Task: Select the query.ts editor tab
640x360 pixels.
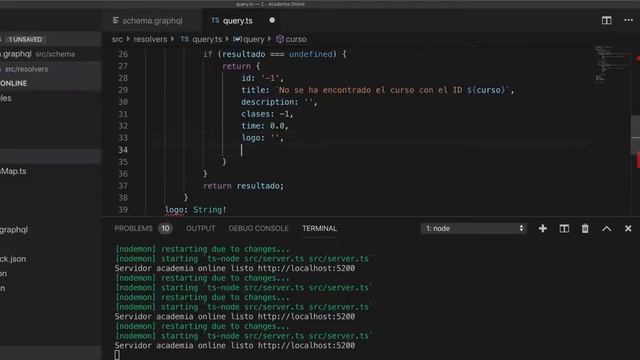Action: tap(238, 20)
